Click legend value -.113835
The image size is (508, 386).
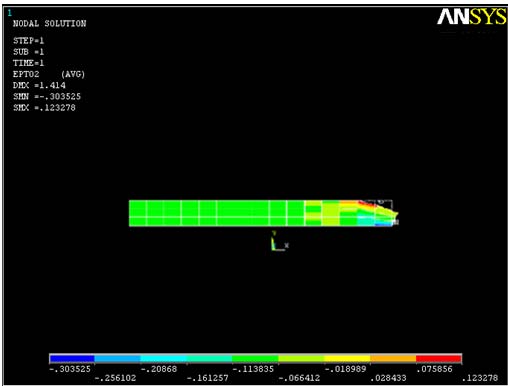tap(253, 369)
